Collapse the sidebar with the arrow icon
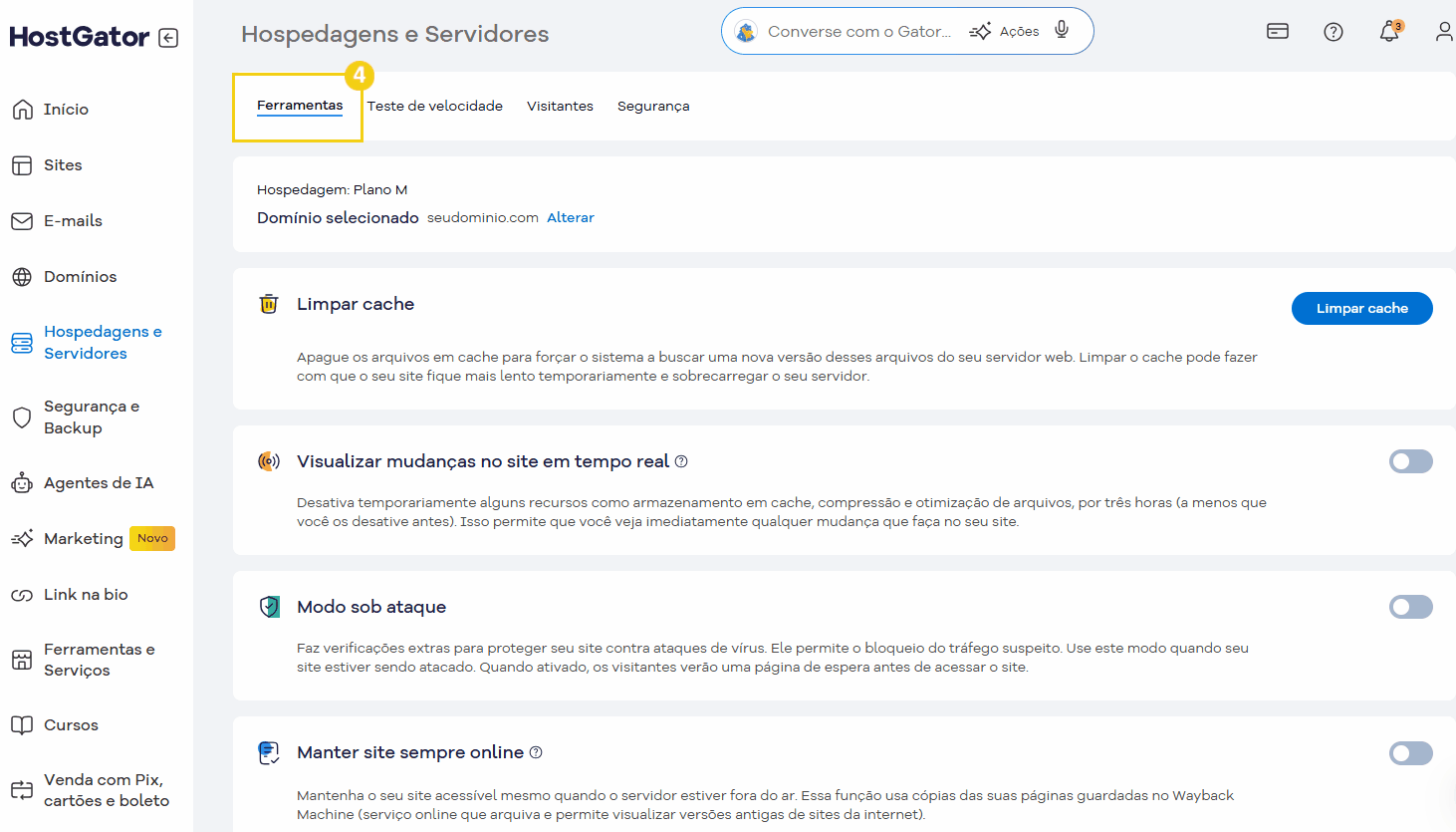This screenshot has width=1456, height=832. pyautogui.click(x=169, y=36)
